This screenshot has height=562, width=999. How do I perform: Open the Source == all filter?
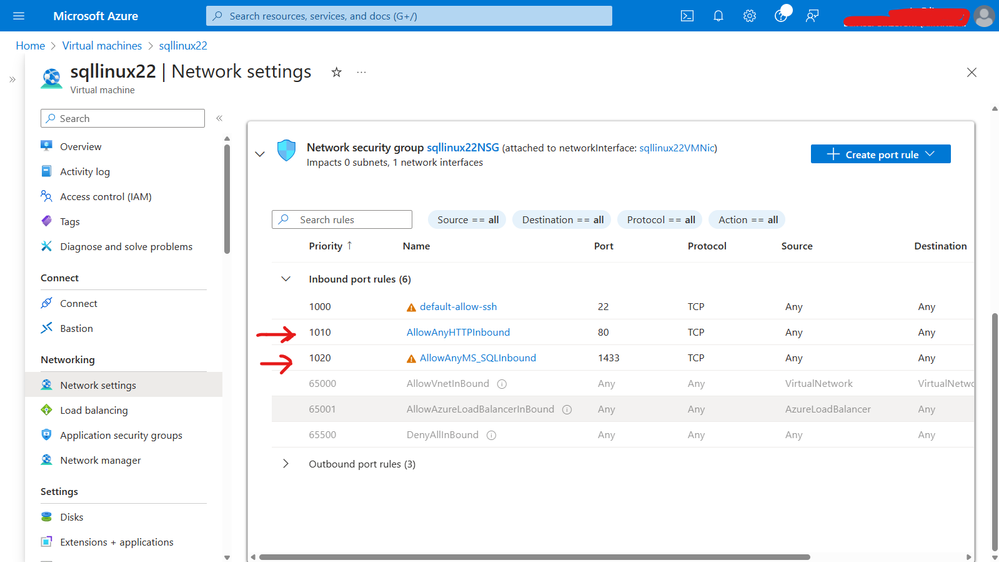pos(468,220)
